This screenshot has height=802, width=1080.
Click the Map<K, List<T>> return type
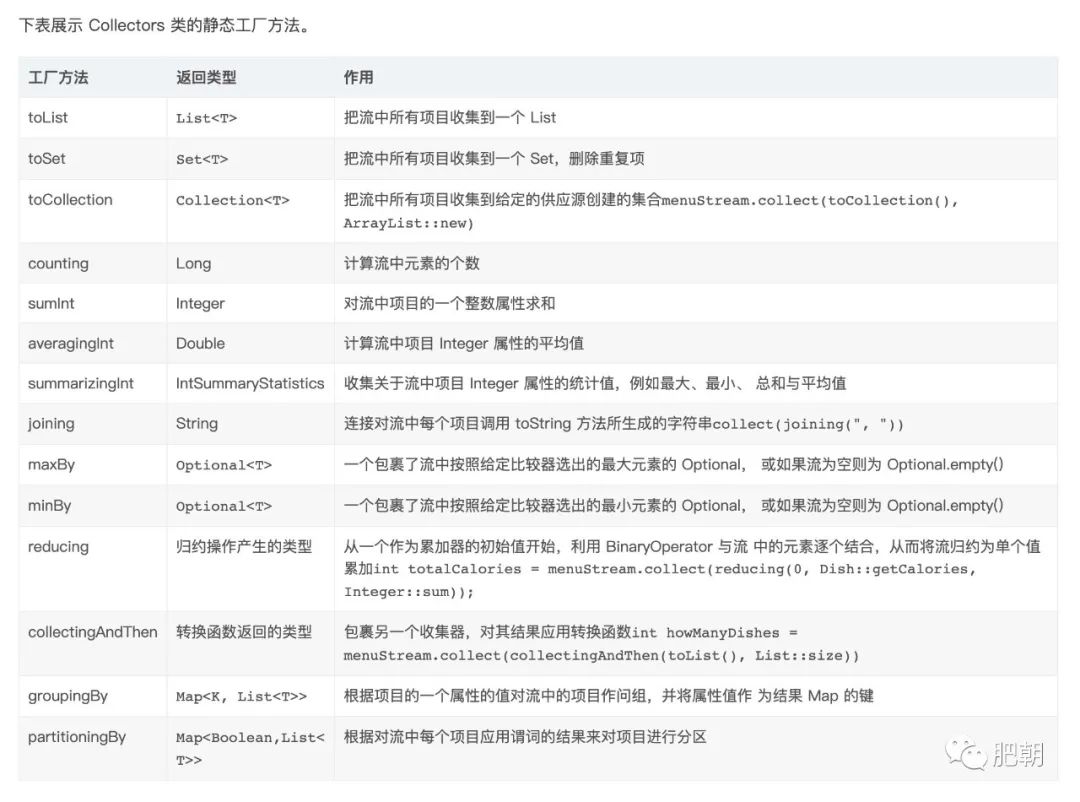[241, 697]
